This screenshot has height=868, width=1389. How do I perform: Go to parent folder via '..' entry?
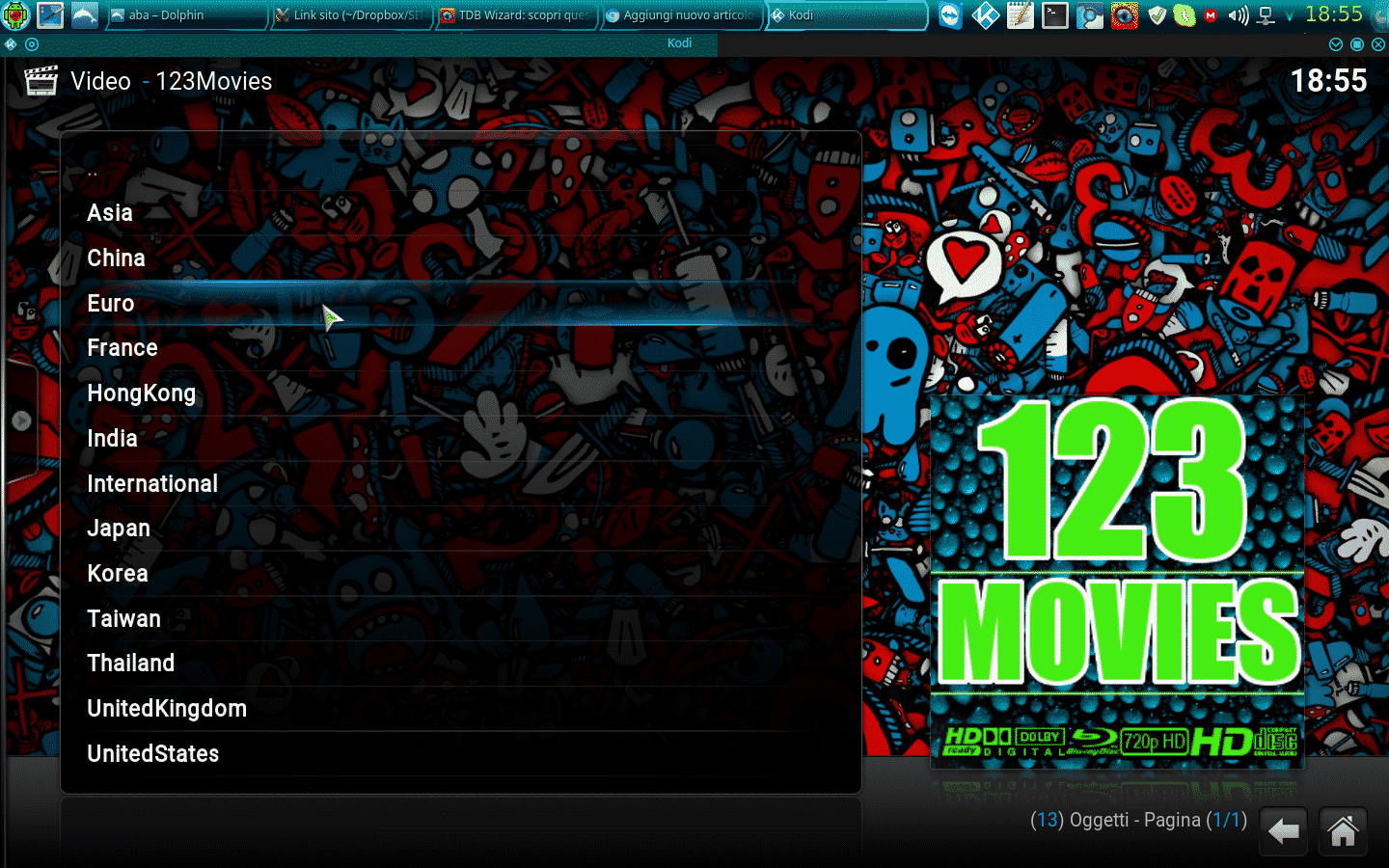[460, 171]
